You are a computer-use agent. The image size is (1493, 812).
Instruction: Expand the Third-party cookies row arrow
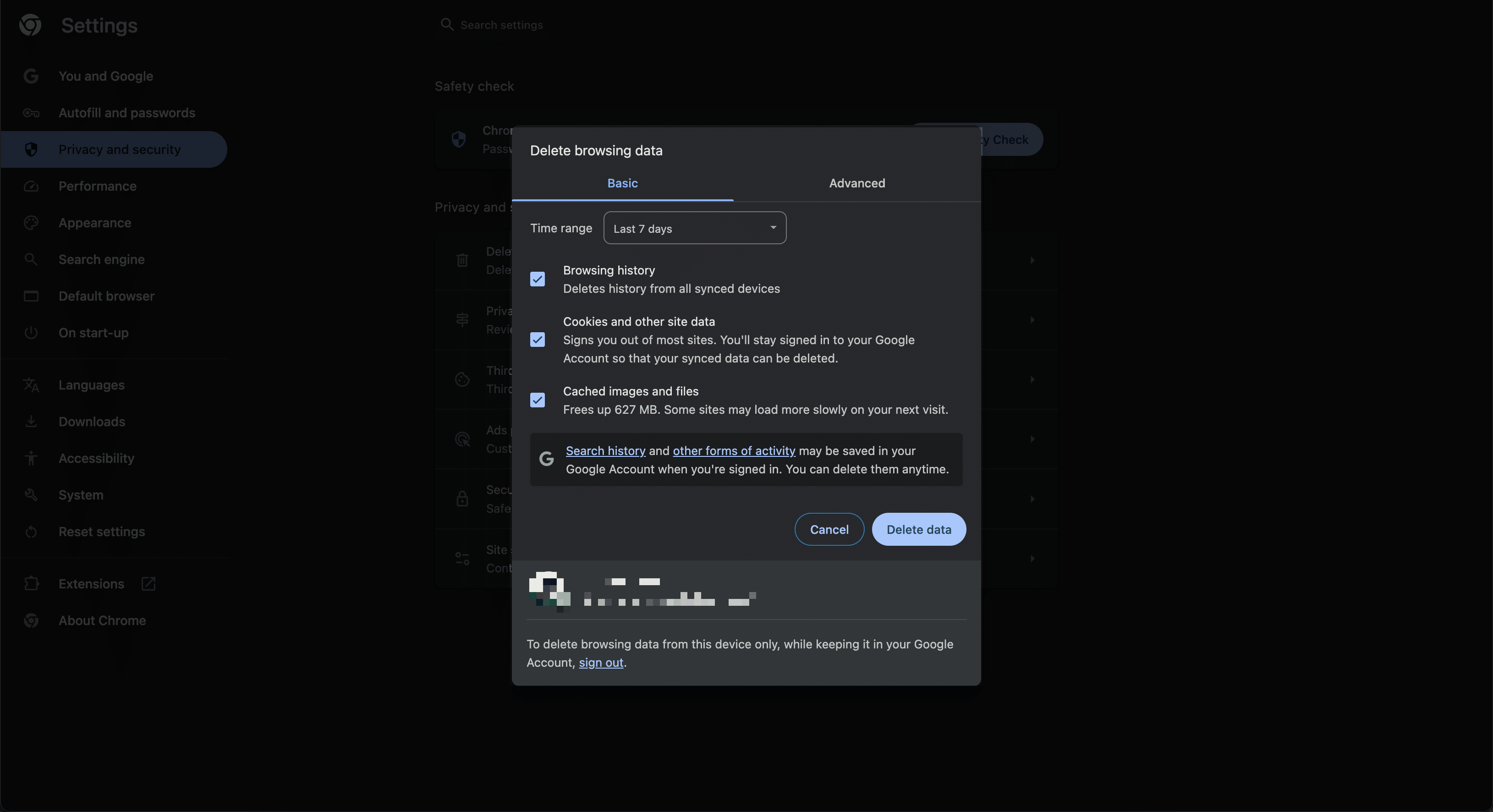pyautogui.click(x=1032, y=379)
